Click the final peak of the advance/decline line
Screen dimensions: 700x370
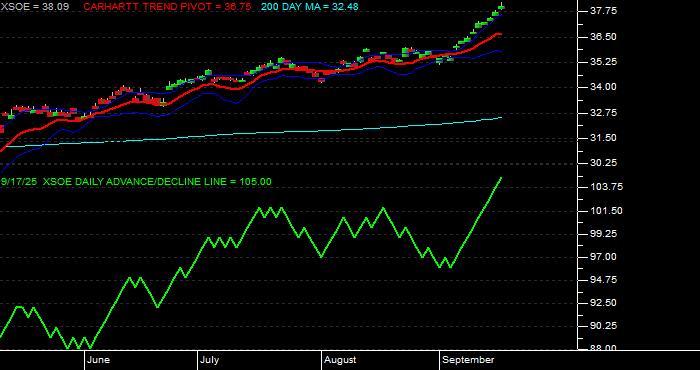pos(501,178)
